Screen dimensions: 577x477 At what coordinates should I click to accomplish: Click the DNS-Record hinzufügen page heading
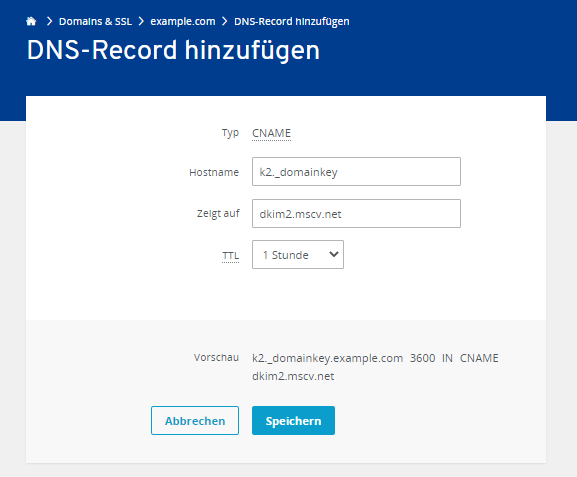(x=173, y=50)
